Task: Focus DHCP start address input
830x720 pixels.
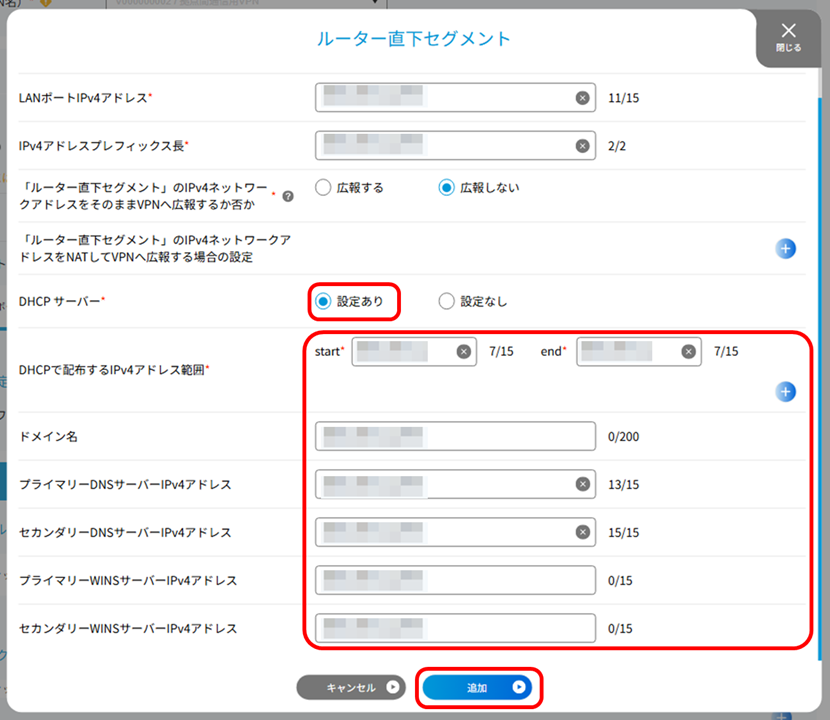Action: coord(414,352)
